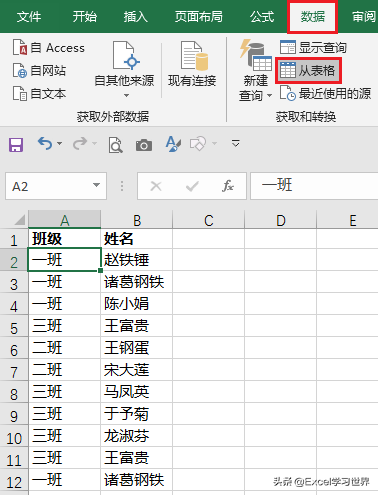Select 诸葛钢铁 in row 3
Image resolution: width=378 pixels, height=495 pixels.
click(x=137, y=282)
